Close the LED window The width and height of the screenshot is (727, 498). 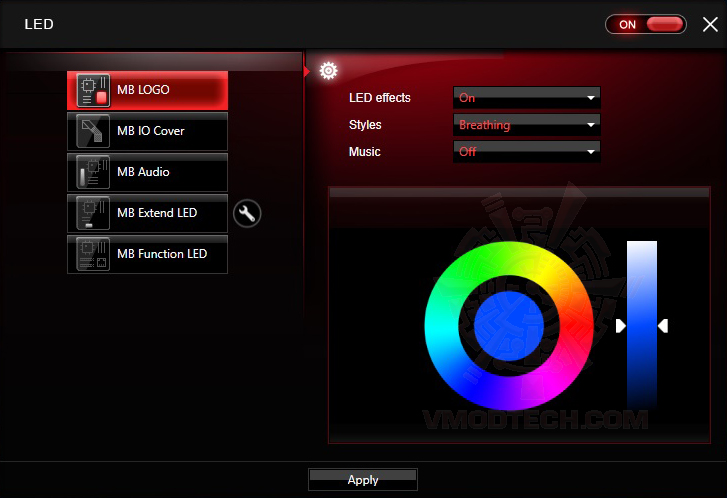point(710,25)
